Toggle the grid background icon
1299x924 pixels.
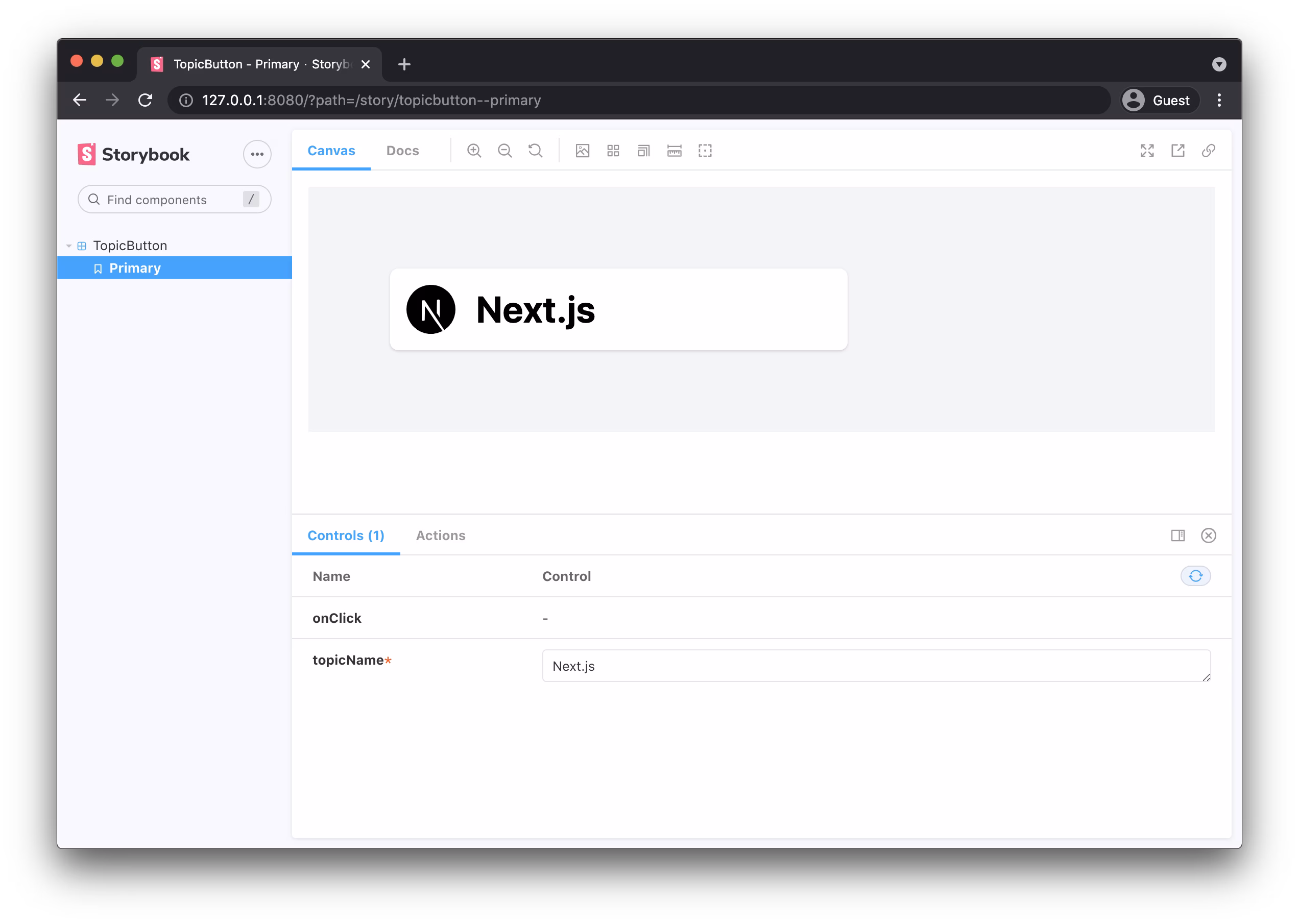pos(613,151)
